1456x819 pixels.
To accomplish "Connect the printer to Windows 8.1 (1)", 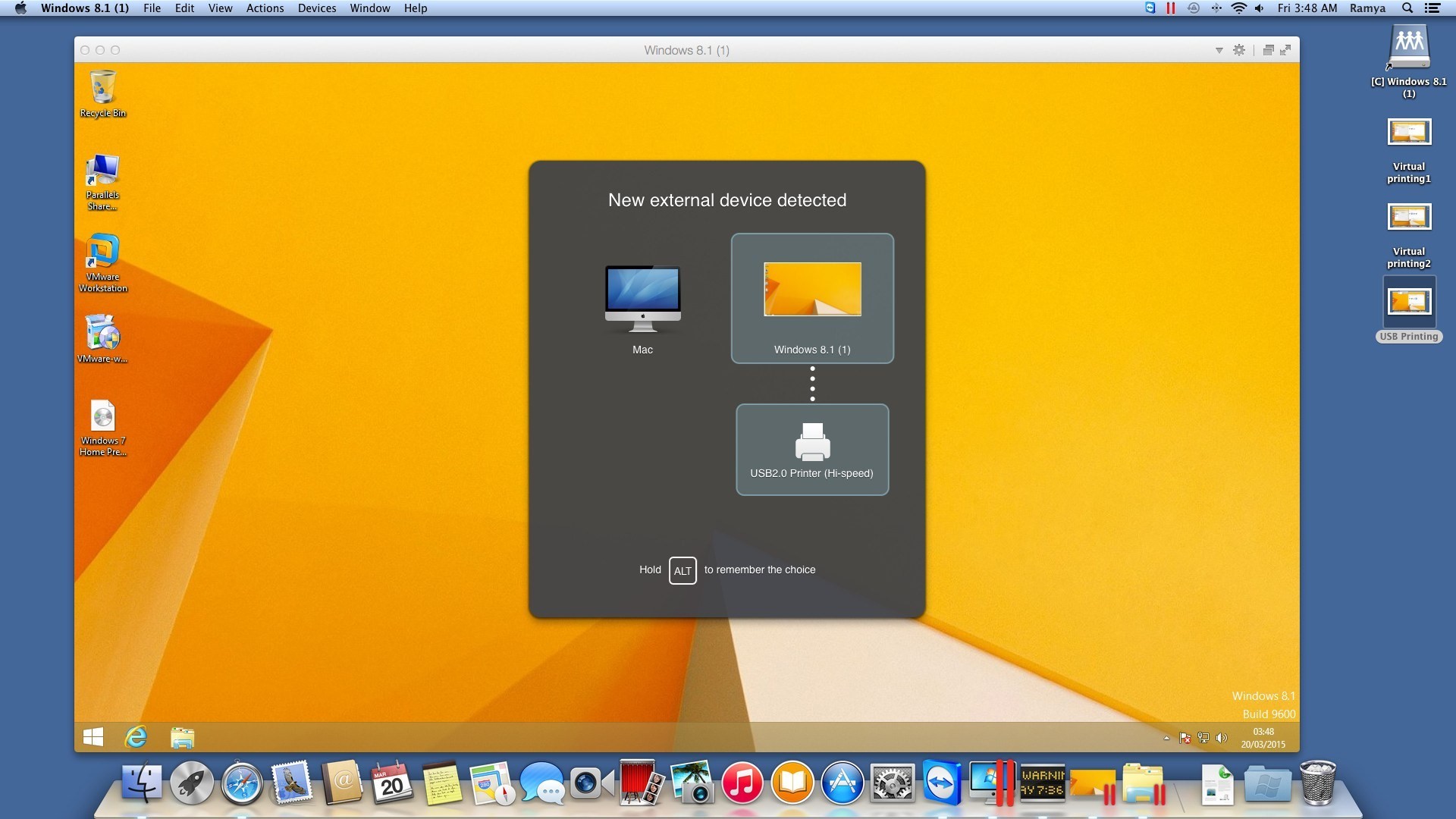I will [x=812, y=298].
